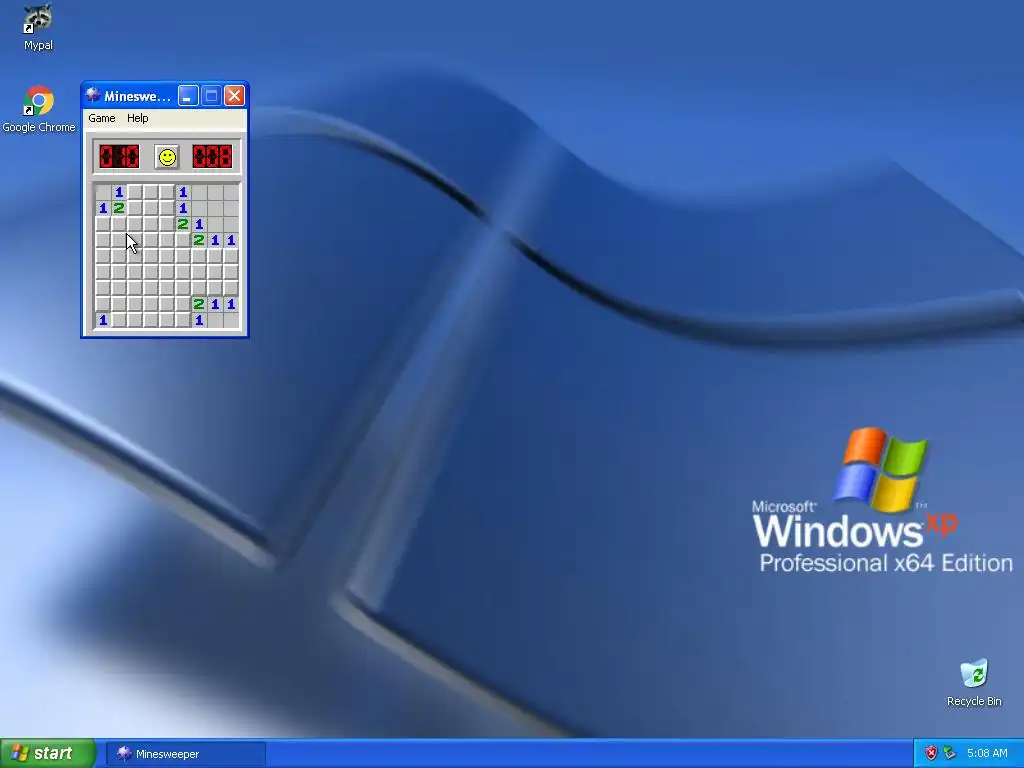Screen dimensions: 1024x768
Task: Click the blue 1 in the bottom-left corner cell
Action: [103, 320]
